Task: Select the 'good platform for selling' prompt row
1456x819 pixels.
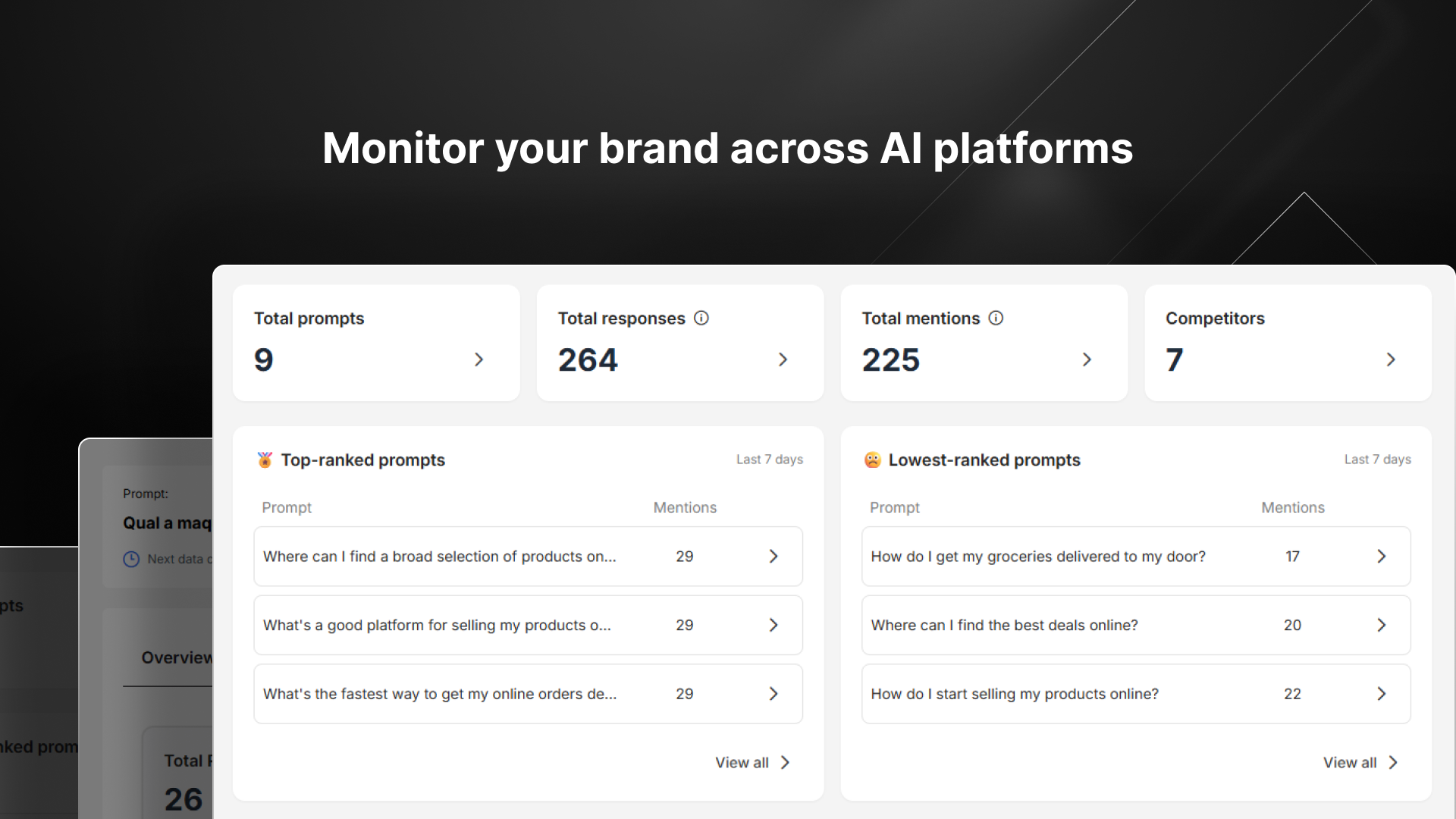Action: pos(437,626)
